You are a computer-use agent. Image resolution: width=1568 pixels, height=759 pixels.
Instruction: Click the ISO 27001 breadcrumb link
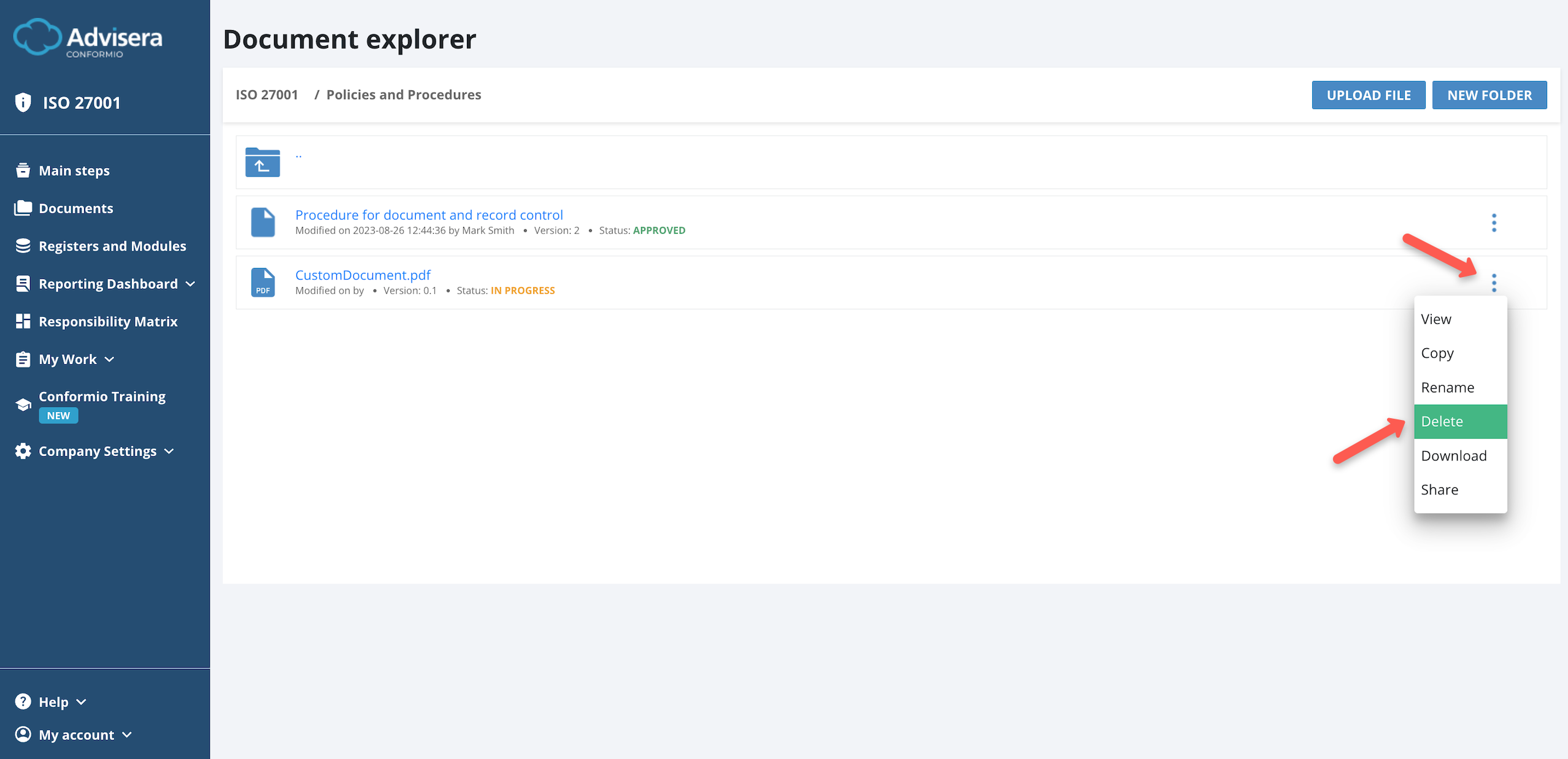click(x=266, y=94)
